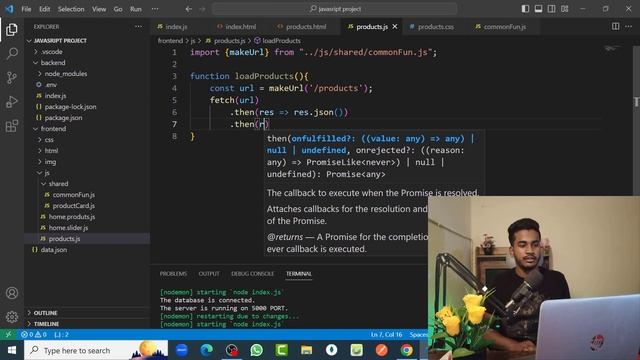Open the Edit menu
640x360 pixels.
click(44, 9)
